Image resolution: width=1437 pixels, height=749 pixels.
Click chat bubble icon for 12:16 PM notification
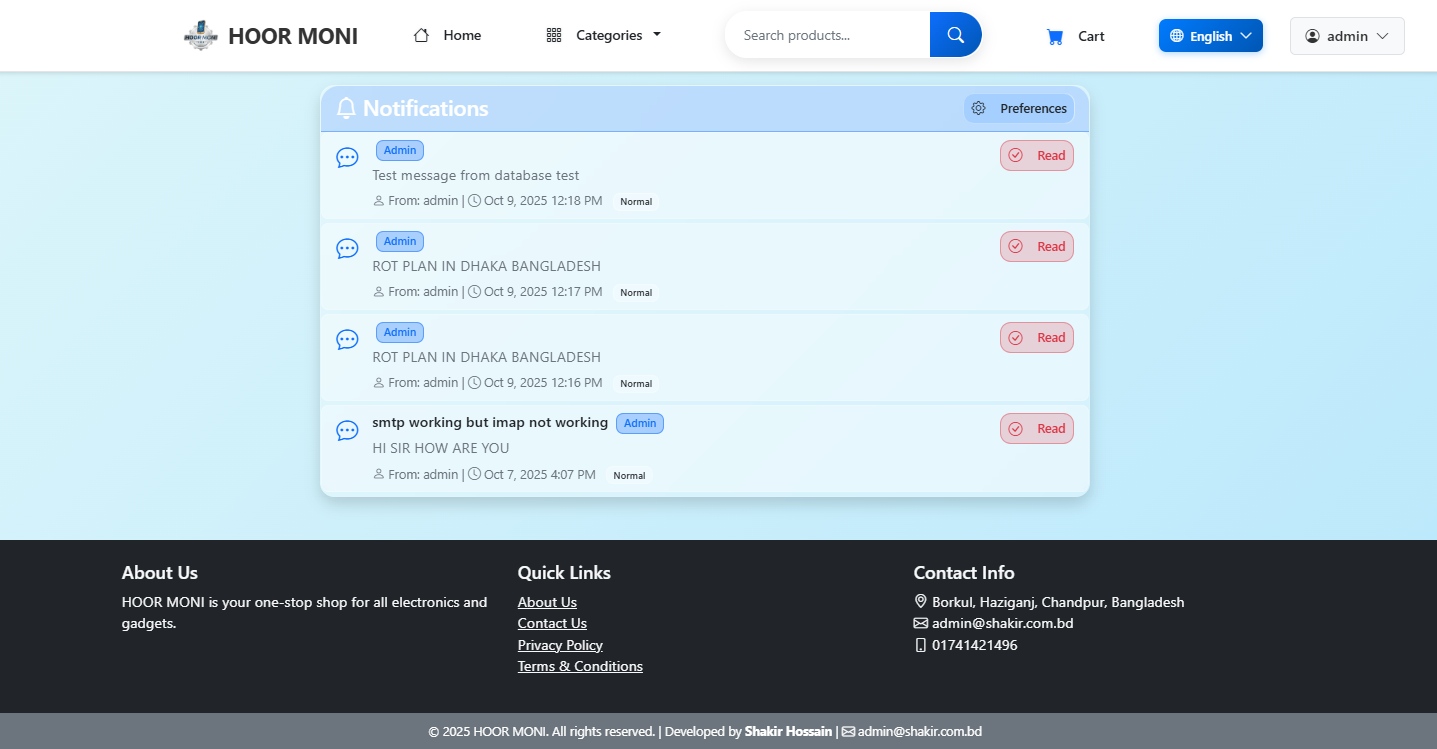coord(347,340)
